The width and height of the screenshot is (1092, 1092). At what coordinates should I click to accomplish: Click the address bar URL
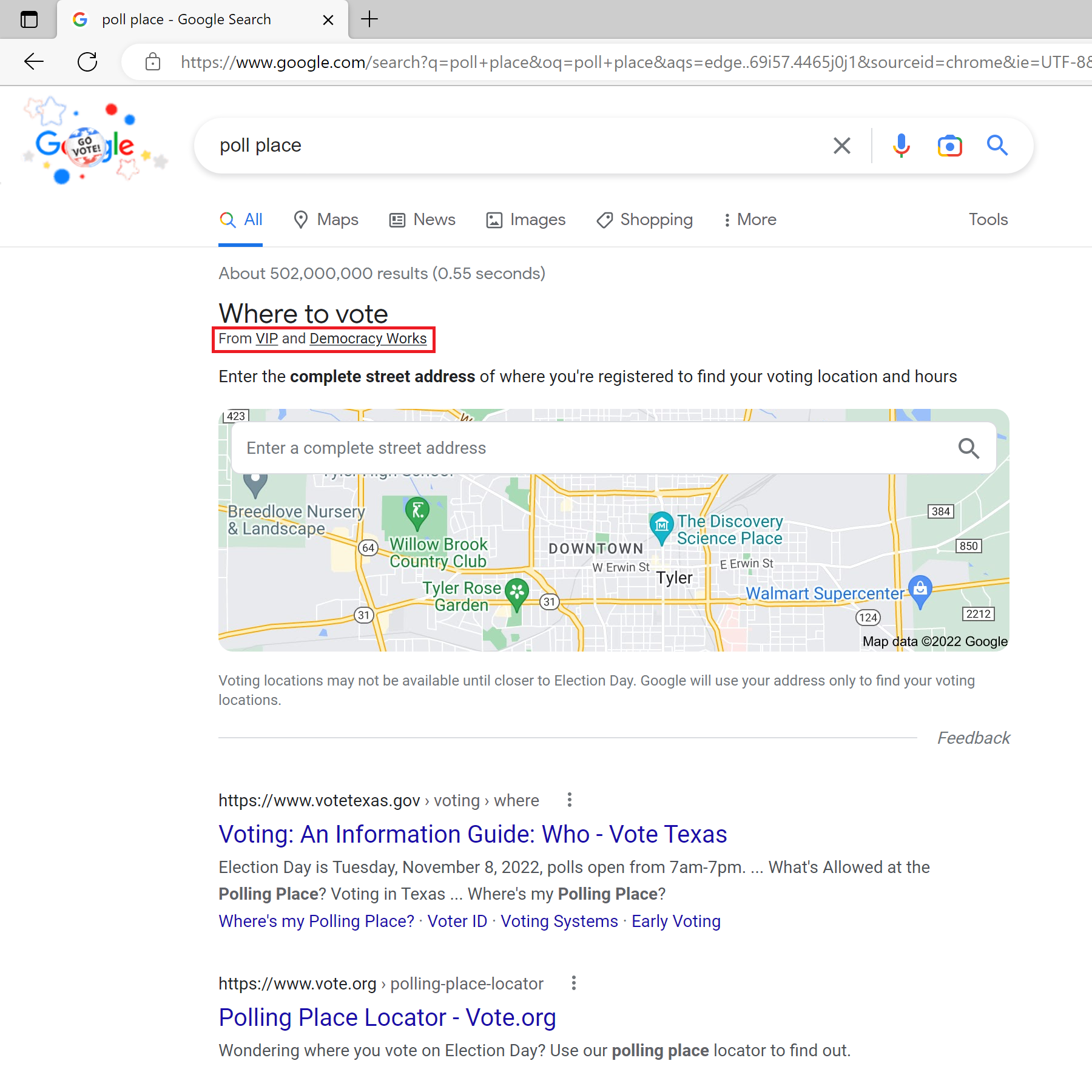tap(636, 62)
